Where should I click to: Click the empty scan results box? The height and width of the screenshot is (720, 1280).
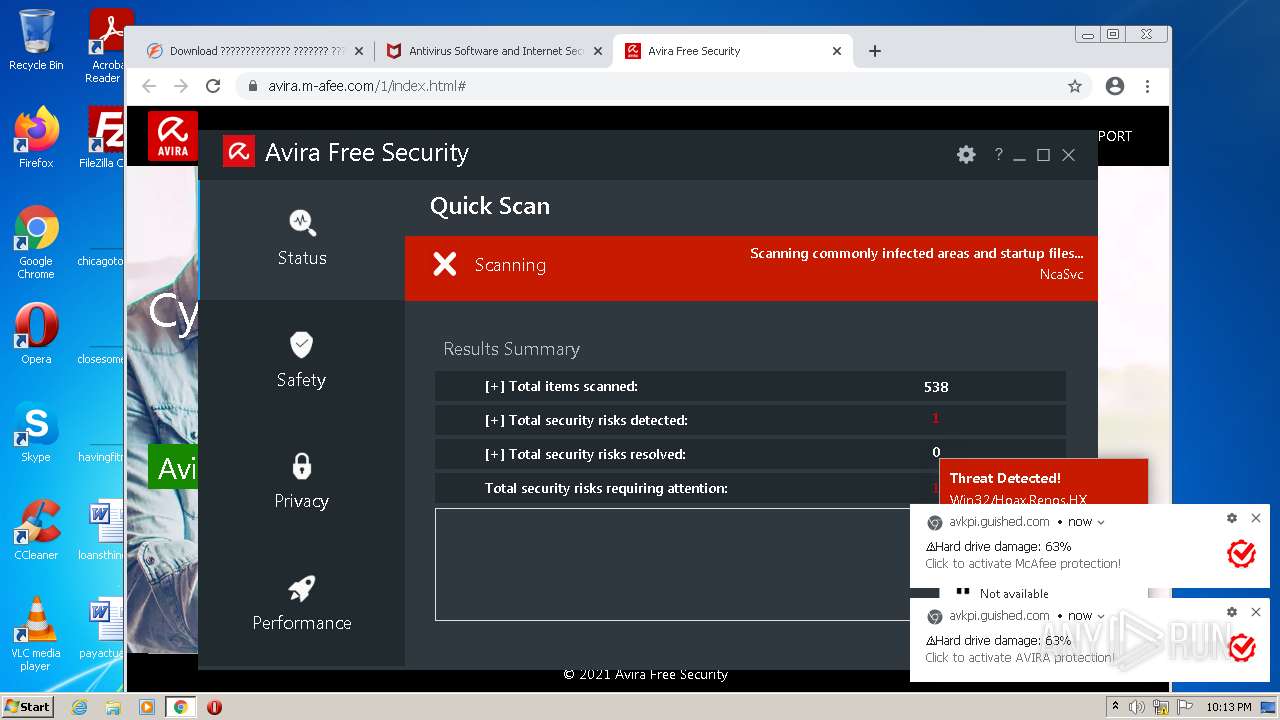[x=673, y=564]
